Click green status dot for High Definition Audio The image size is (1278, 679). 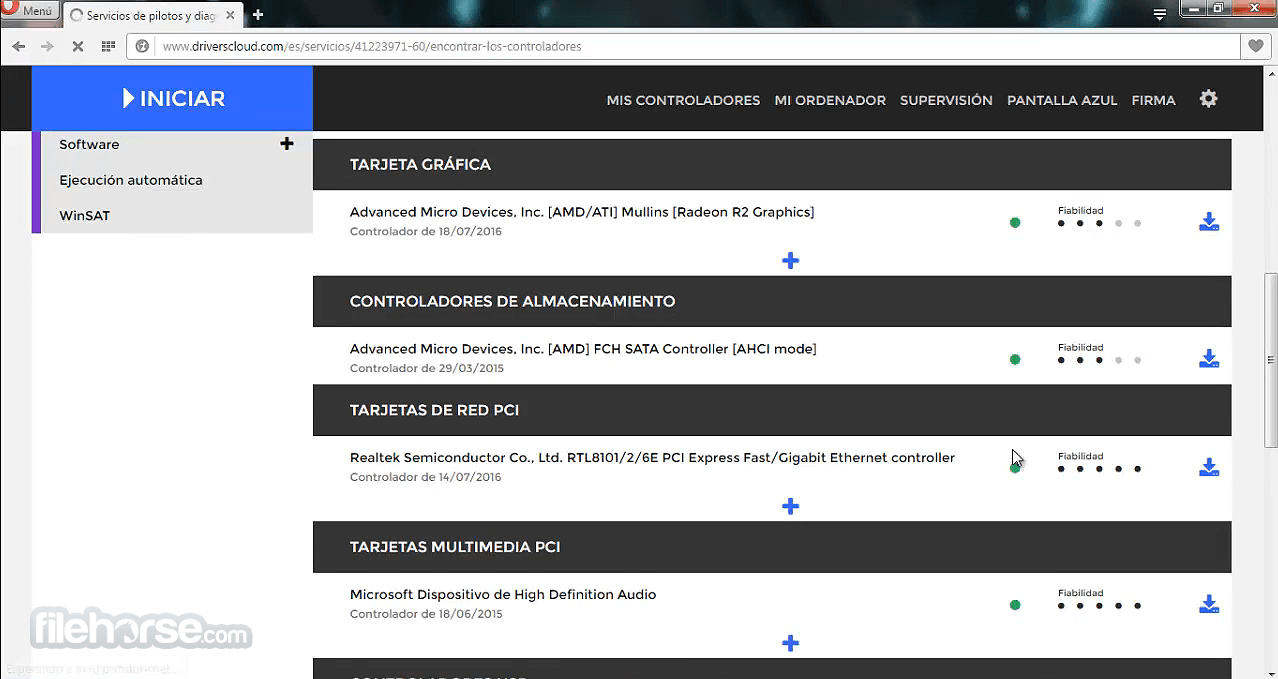click(1015, 605)
